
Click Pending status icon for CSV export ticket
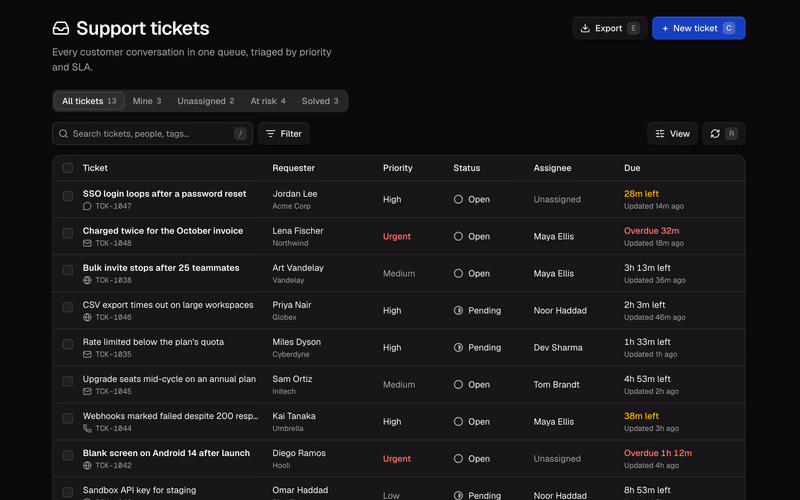pyautogui.click(x=458, y=310)
